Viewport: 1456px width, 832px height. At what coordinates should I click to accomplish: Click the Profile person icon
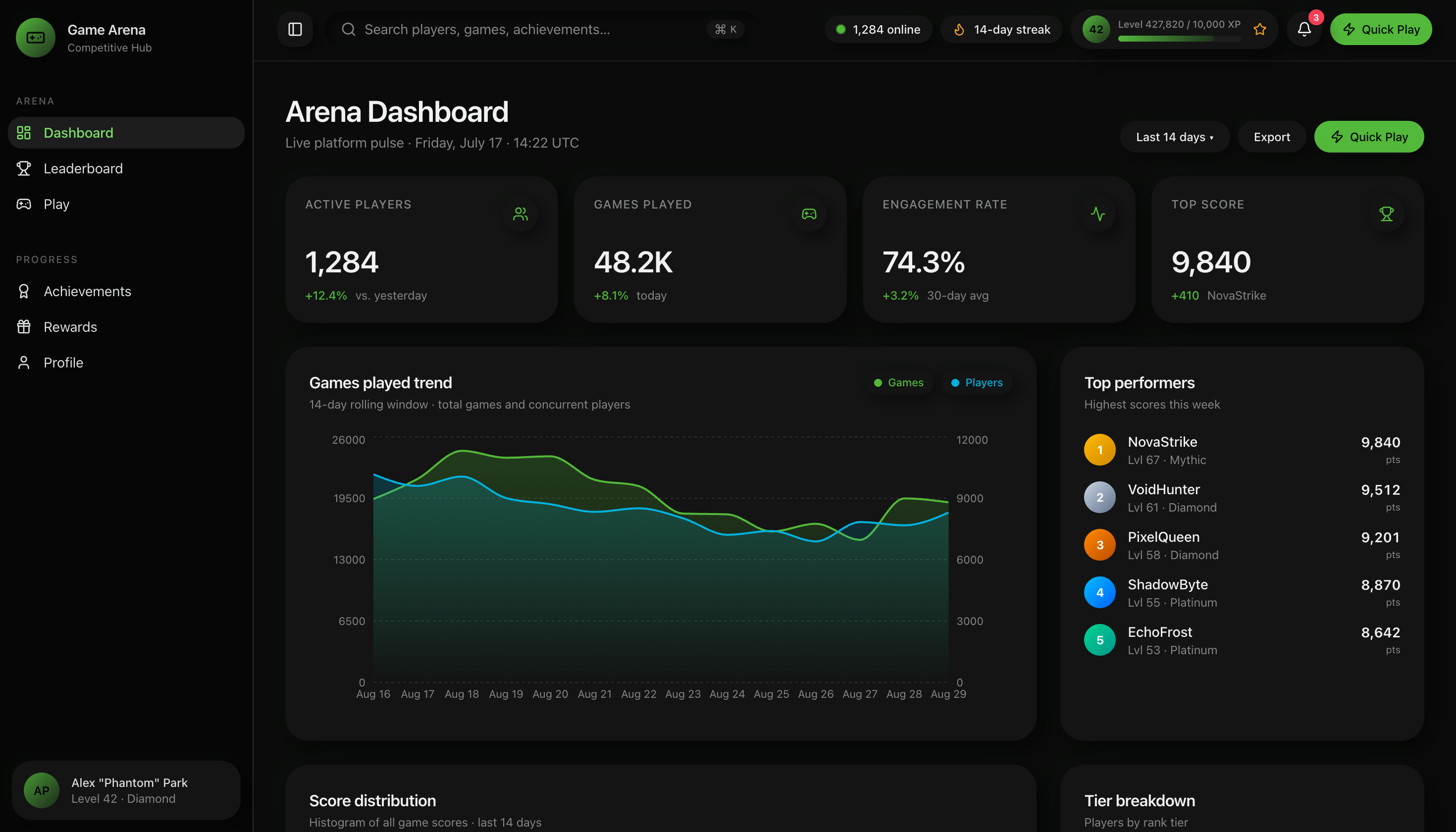click(x=23, y=363)
